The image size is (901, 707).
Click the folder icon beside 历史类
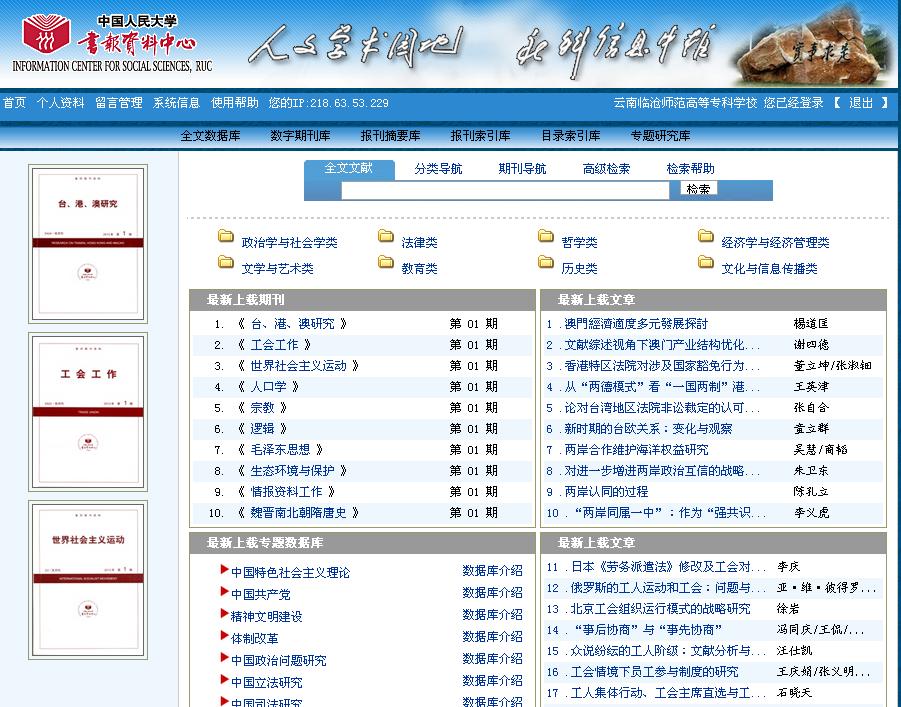click(x=546, y=263)
